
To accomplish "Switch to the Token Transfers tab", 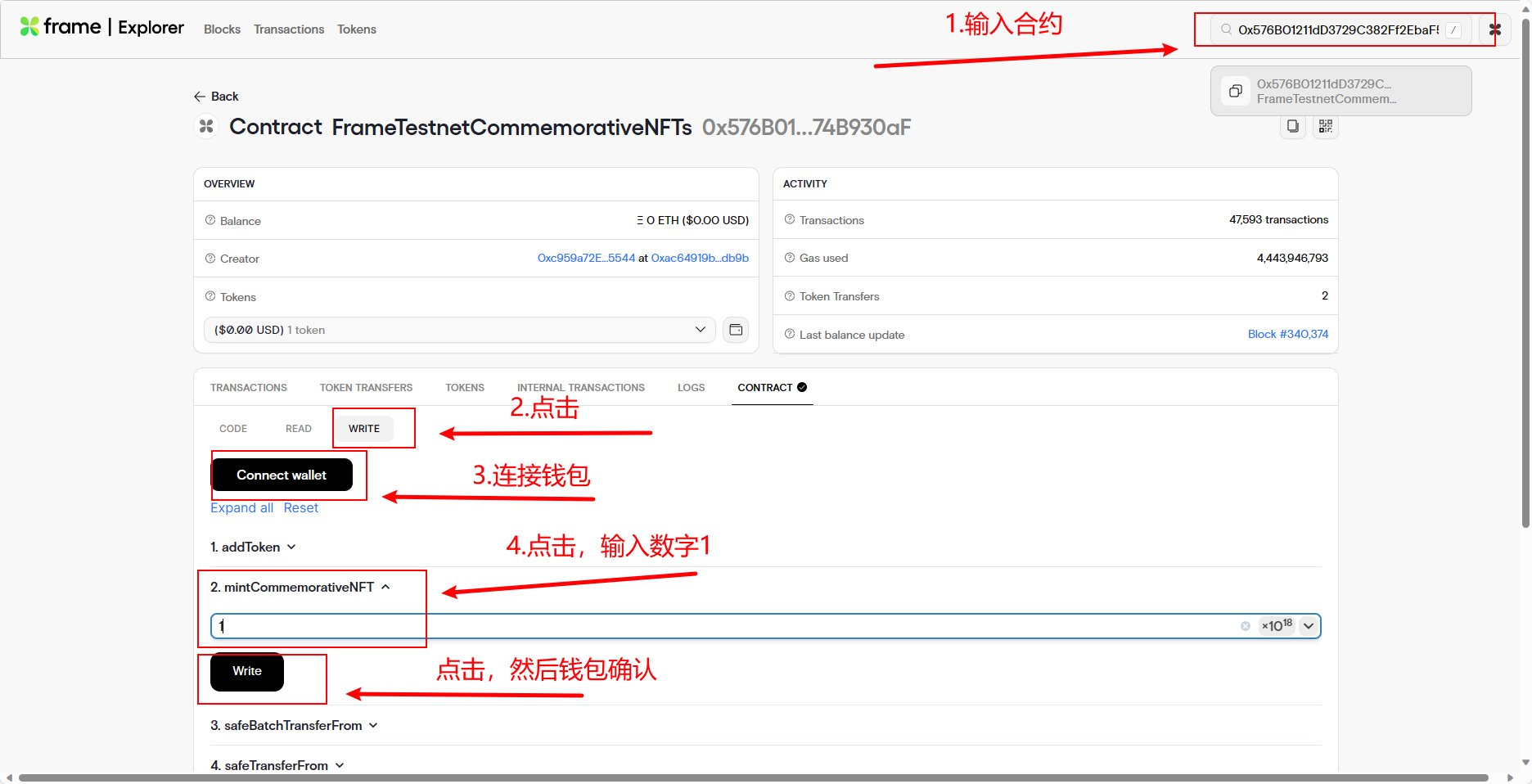I will (x=366, y=387).
